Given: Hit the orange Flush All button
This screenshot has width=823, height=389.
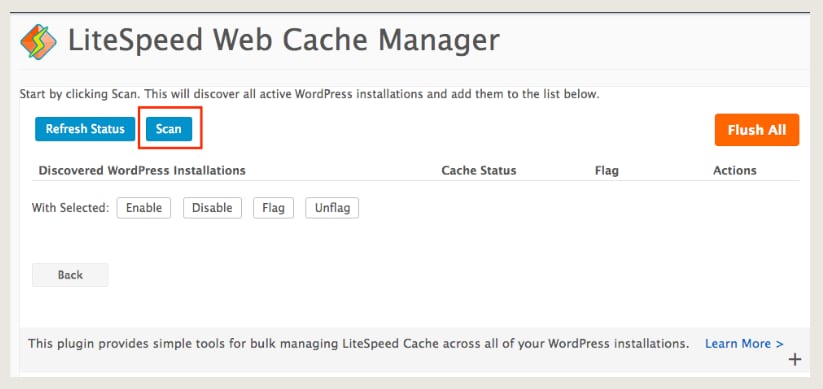Looking at the screenshot, I should tap(757, 130).
